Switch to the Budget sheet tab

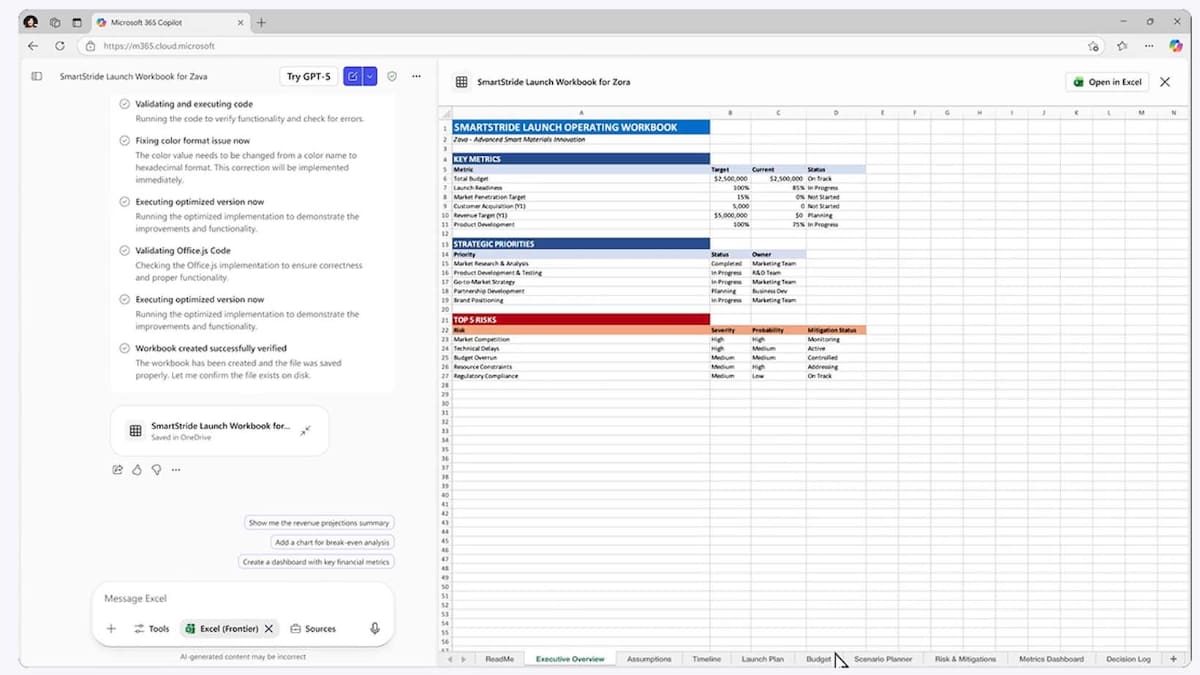click(818, 659)
